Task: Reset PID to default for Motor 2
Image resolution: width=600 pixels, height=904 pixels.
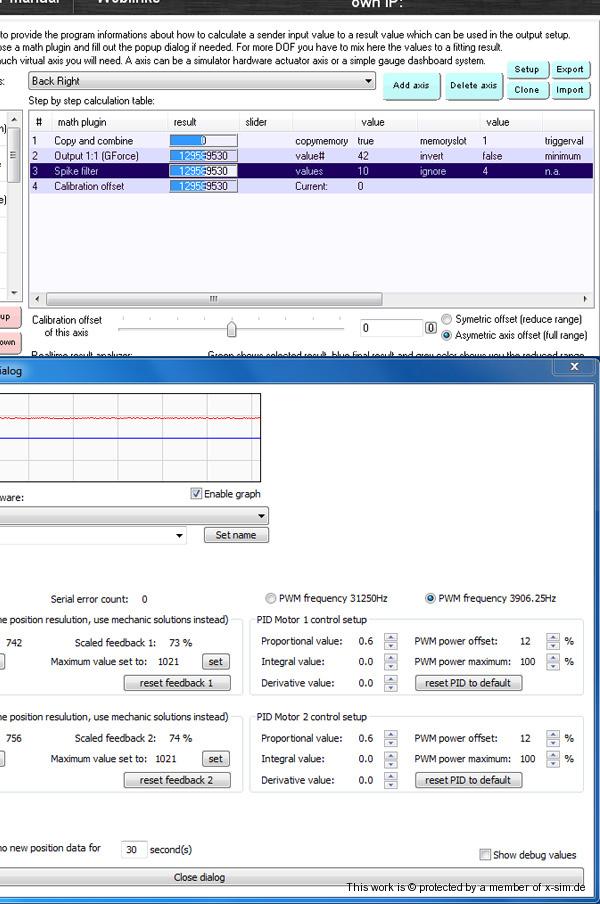Action: pos(468,780)
